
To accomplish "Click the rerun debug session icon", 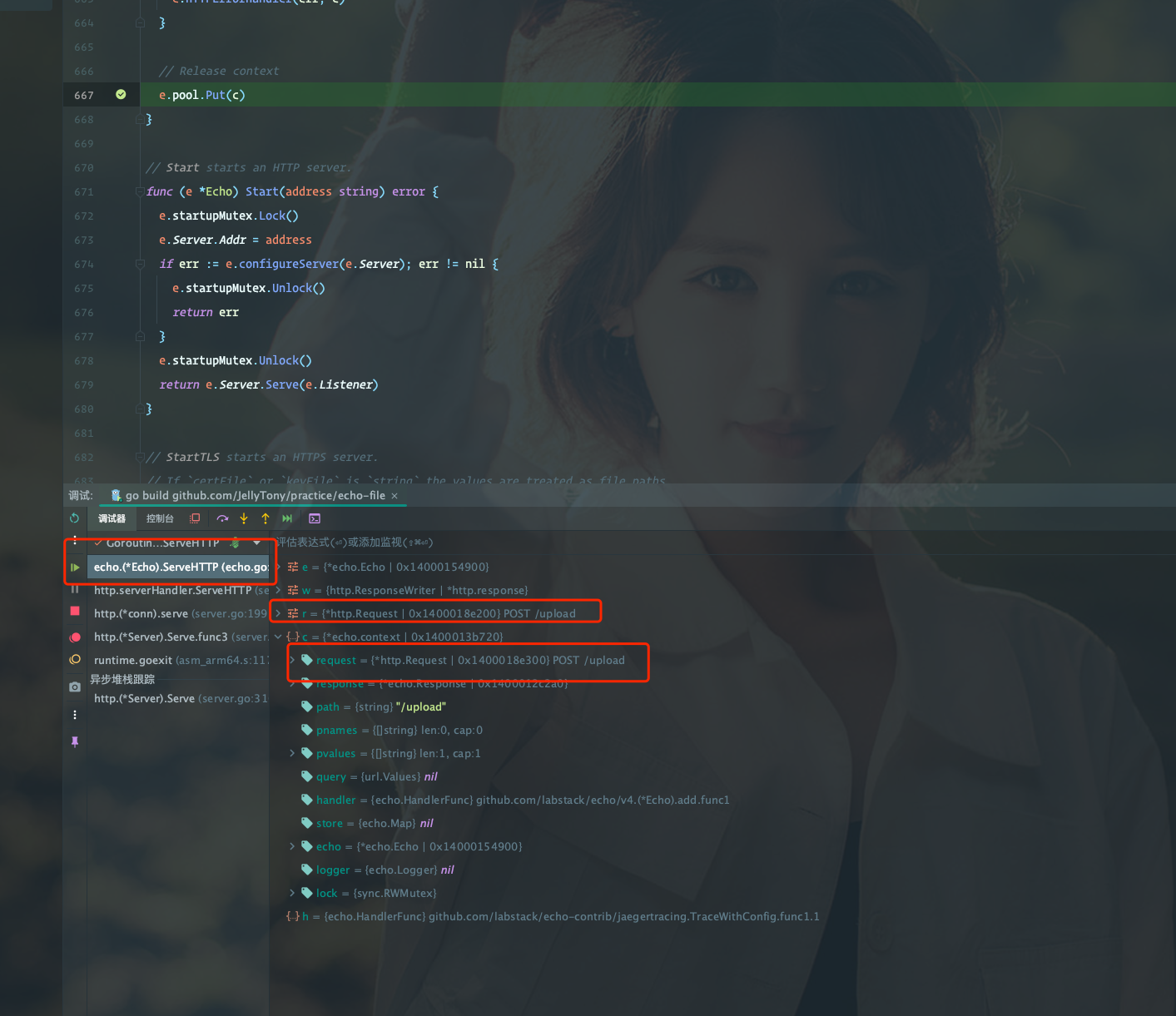I will (x=75, y=518).
